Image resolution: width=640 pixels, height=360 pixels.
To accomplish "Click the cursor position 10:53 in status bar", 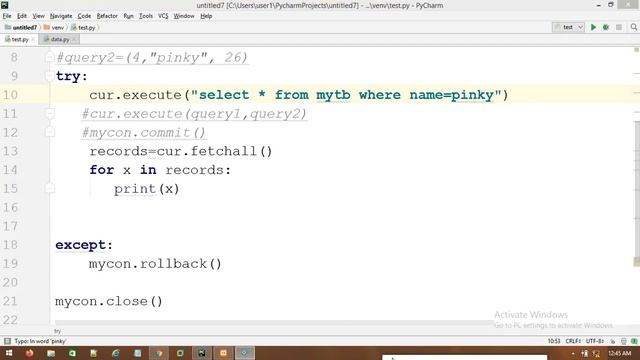I will [x=554, y=341].
